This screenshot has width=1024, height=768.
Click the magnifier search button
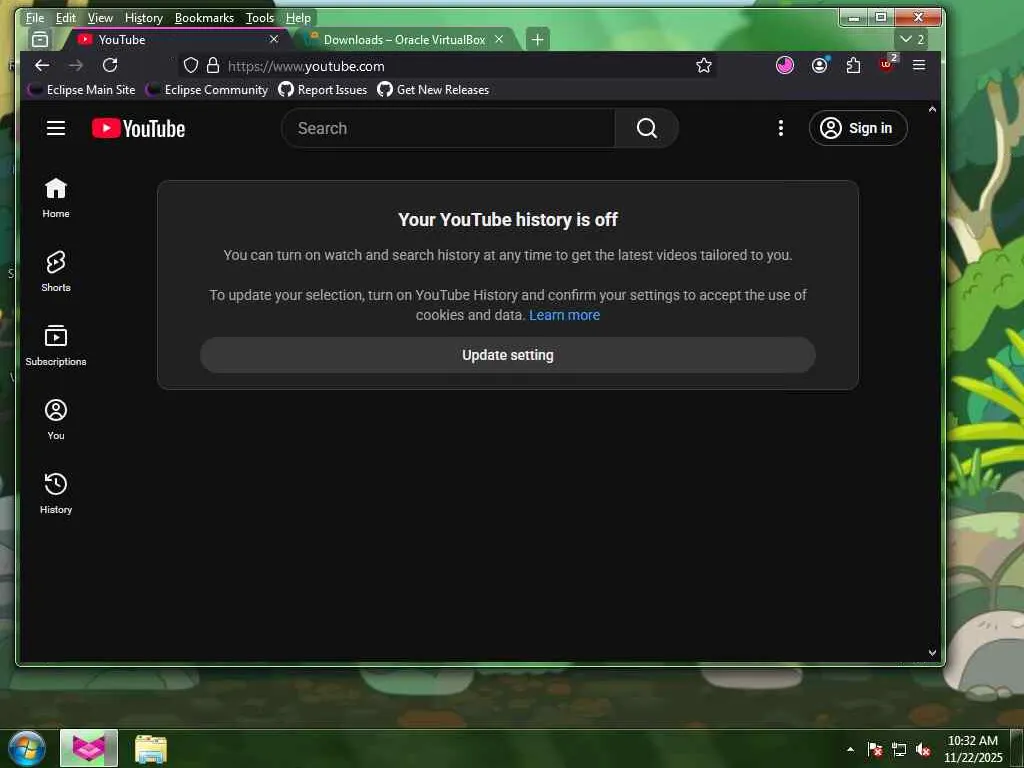647,128
